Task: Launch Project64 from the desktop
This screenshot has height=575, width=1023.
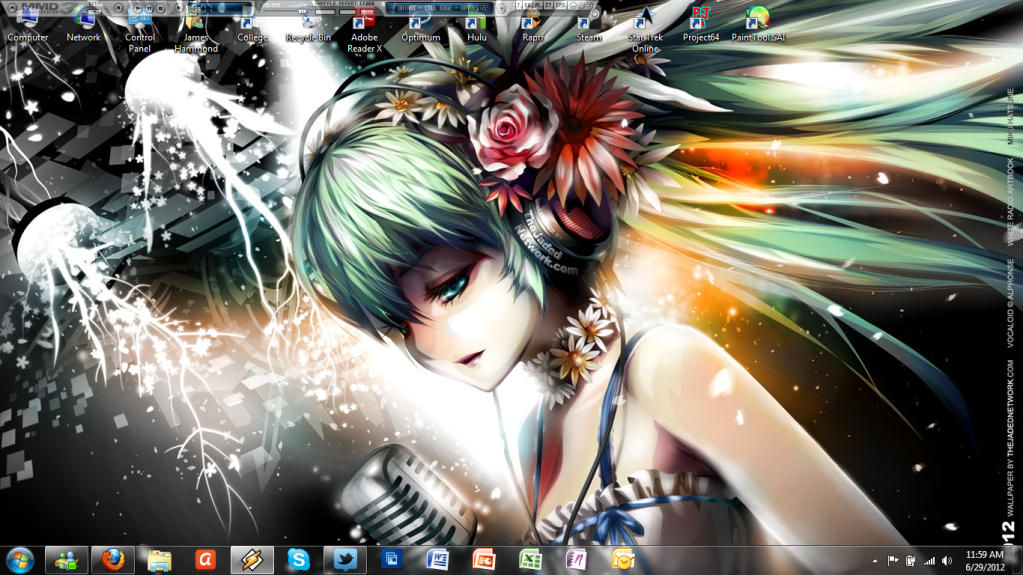Action: pos(701,26)
